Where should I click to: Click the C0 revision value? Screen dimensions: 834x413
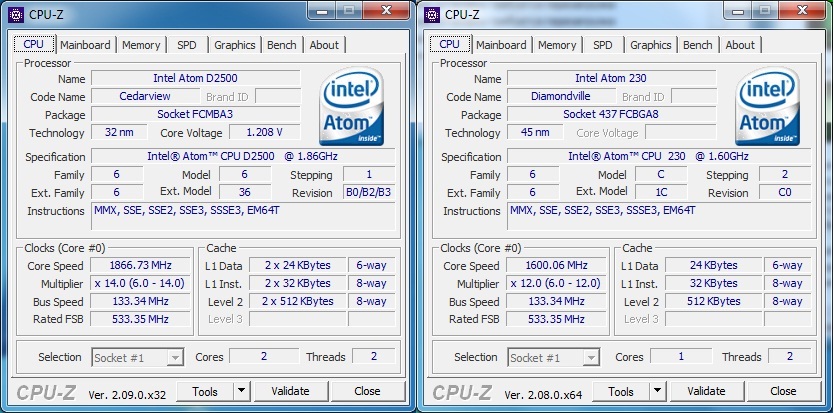(x=785, y=192)
